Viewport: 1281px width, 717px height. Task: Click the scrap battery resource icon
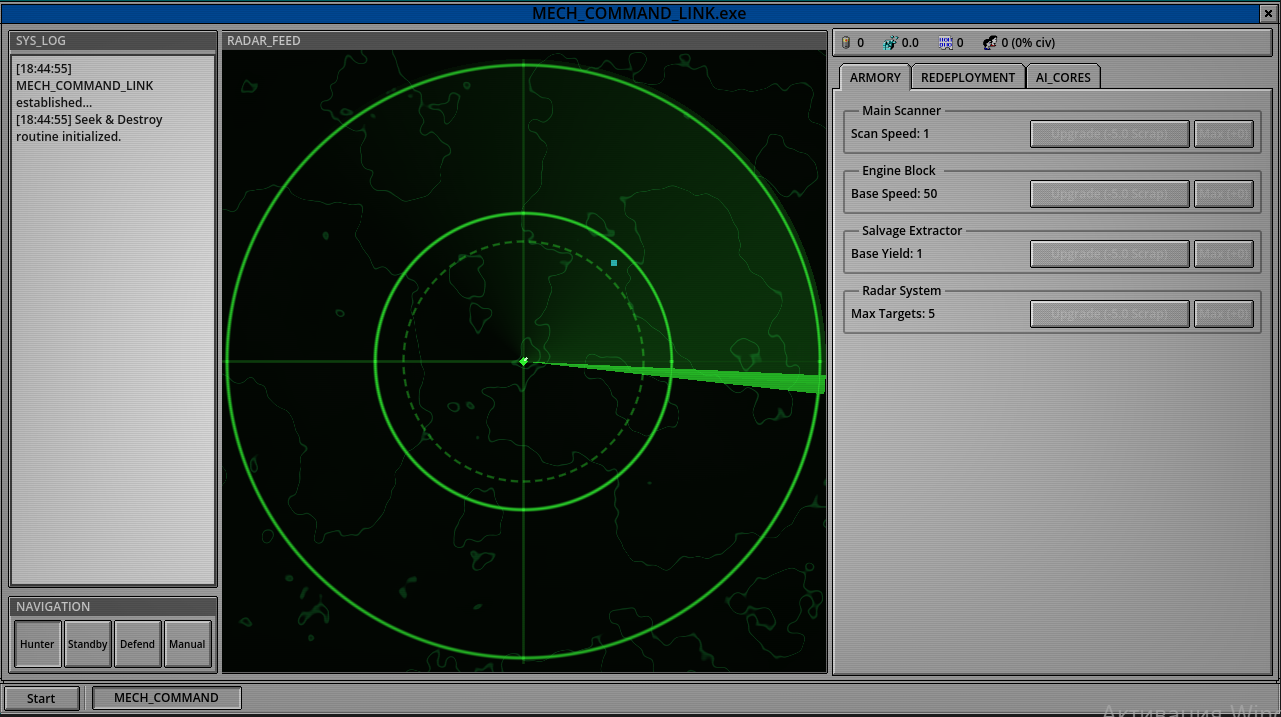pos(846,43)
